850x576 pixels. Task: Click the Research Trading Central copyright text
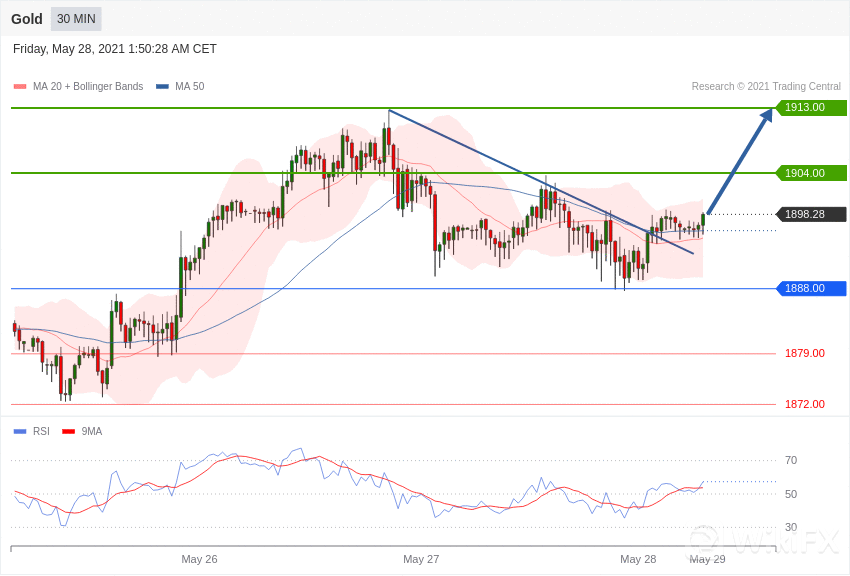pyautogui.click(x=766, y=87)
